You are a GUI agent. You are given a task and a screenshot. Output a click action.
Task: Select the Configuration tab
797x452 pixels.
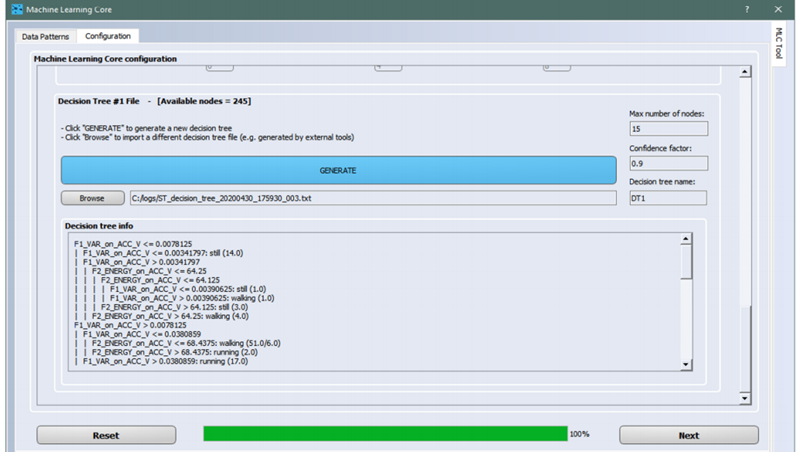[108, 36]
